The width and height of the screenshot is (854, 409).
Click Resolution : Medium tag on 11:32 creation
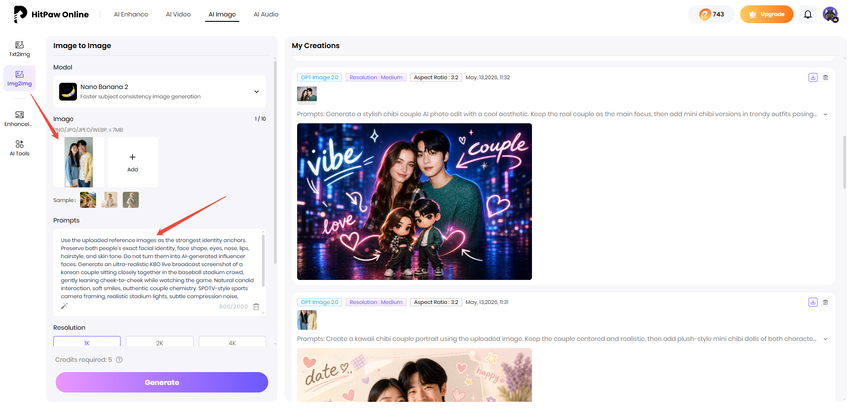[376, 77]
